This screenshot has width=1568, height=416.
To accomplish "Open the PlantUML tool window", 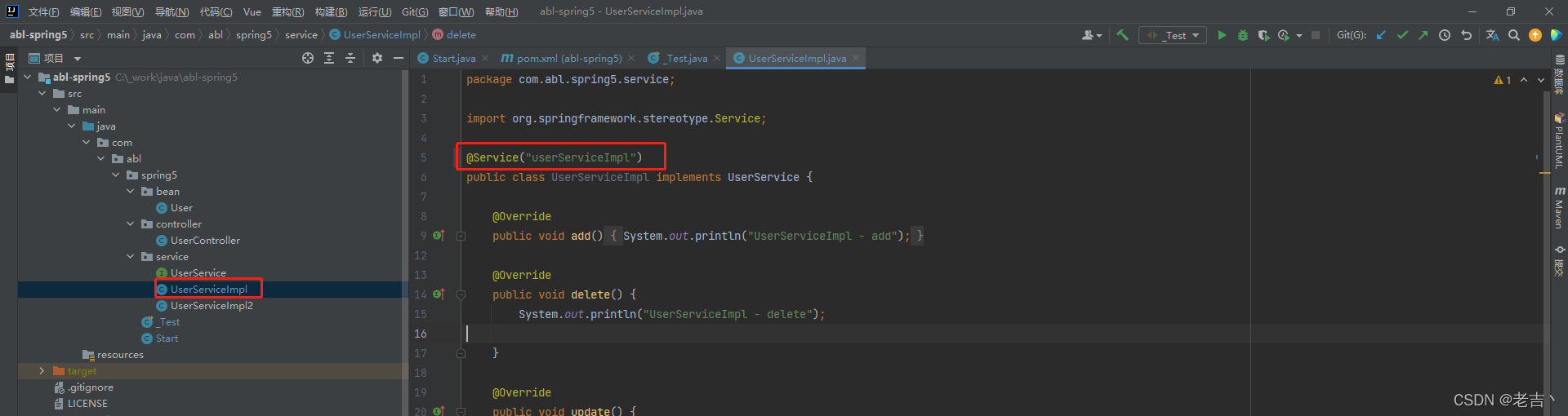I will pos(1559,140).
